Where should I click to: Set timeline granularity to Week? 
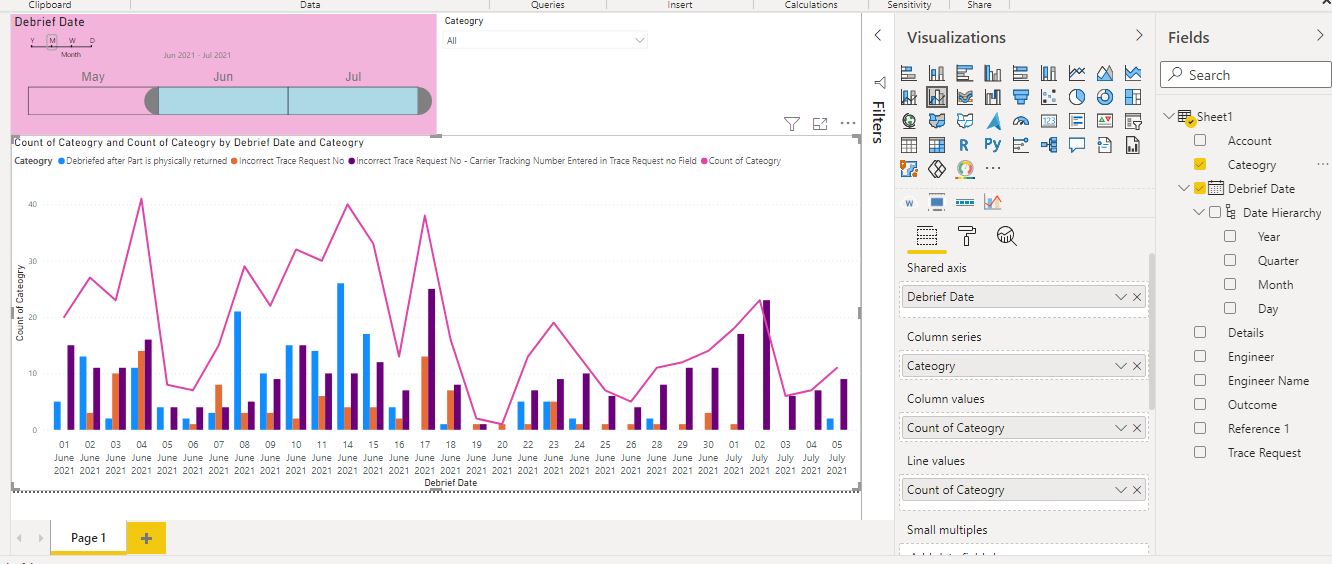coord(72,41)
